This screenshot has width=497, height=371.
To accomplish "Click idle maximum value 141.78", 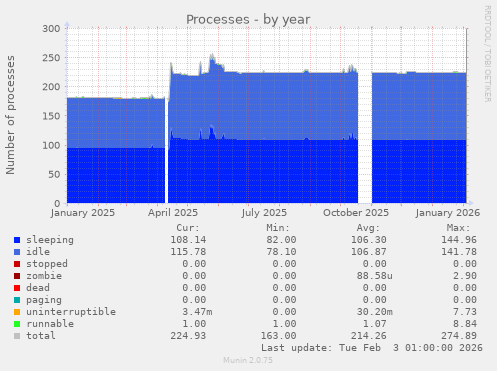I will [x=459, y=252].
